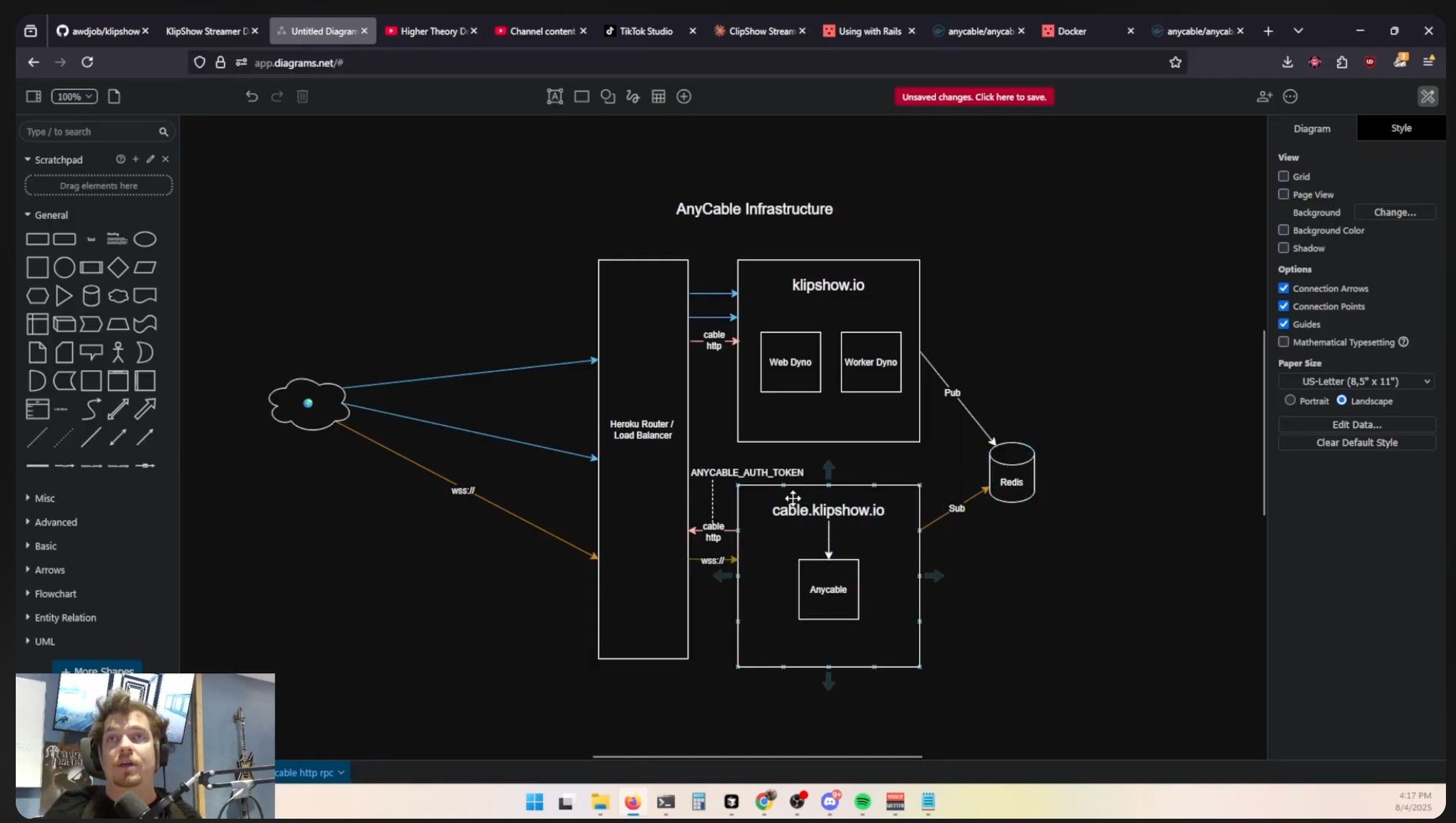Click the Edit Data button

click(x=1356, y=424)
